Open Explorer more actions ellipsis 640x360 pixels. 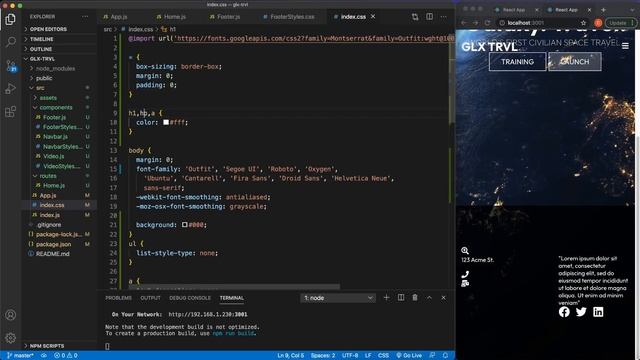coord(85,17)
